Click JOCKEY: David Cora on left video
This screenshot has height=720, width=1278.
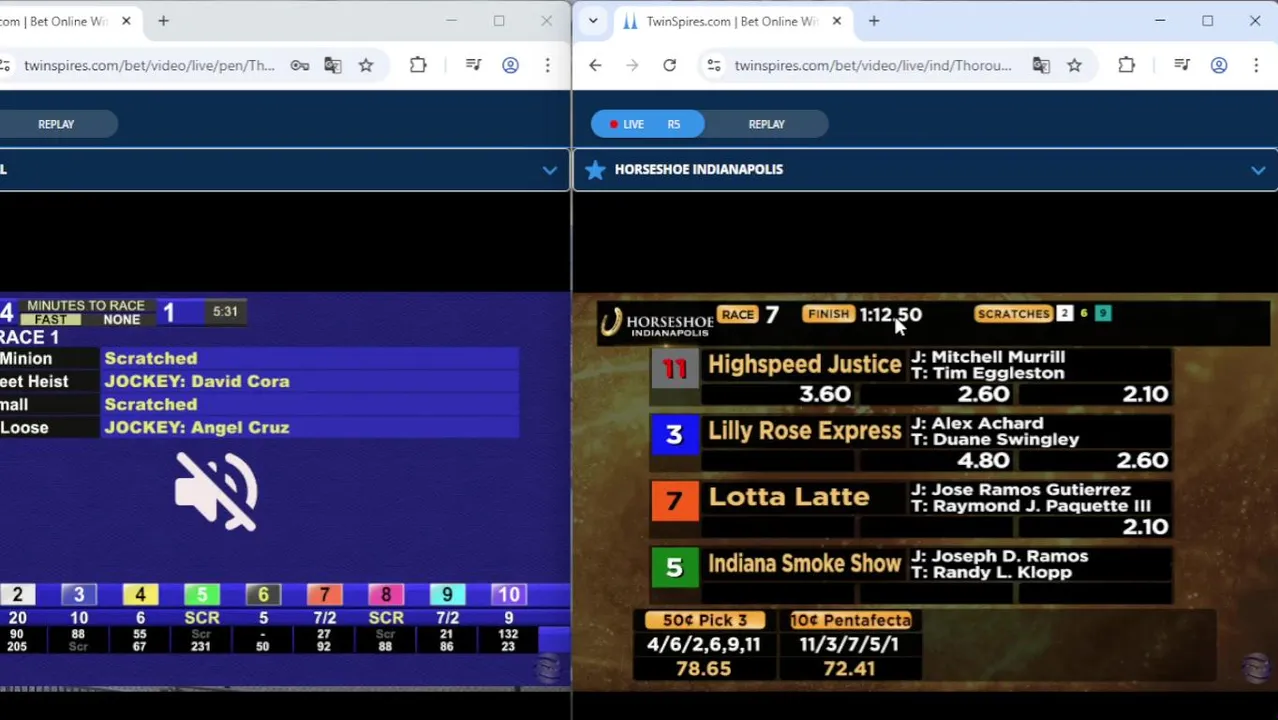(x=197, y=381)
